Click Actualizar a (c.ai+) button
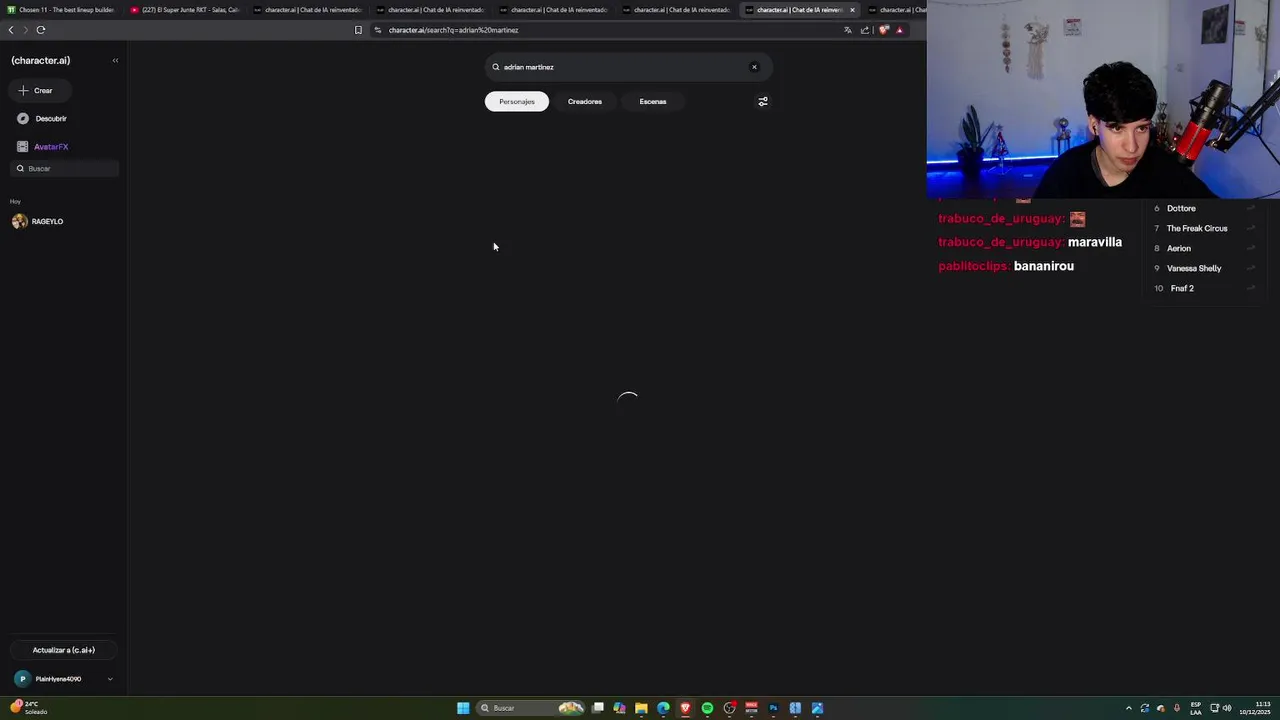 coord(63,650)
